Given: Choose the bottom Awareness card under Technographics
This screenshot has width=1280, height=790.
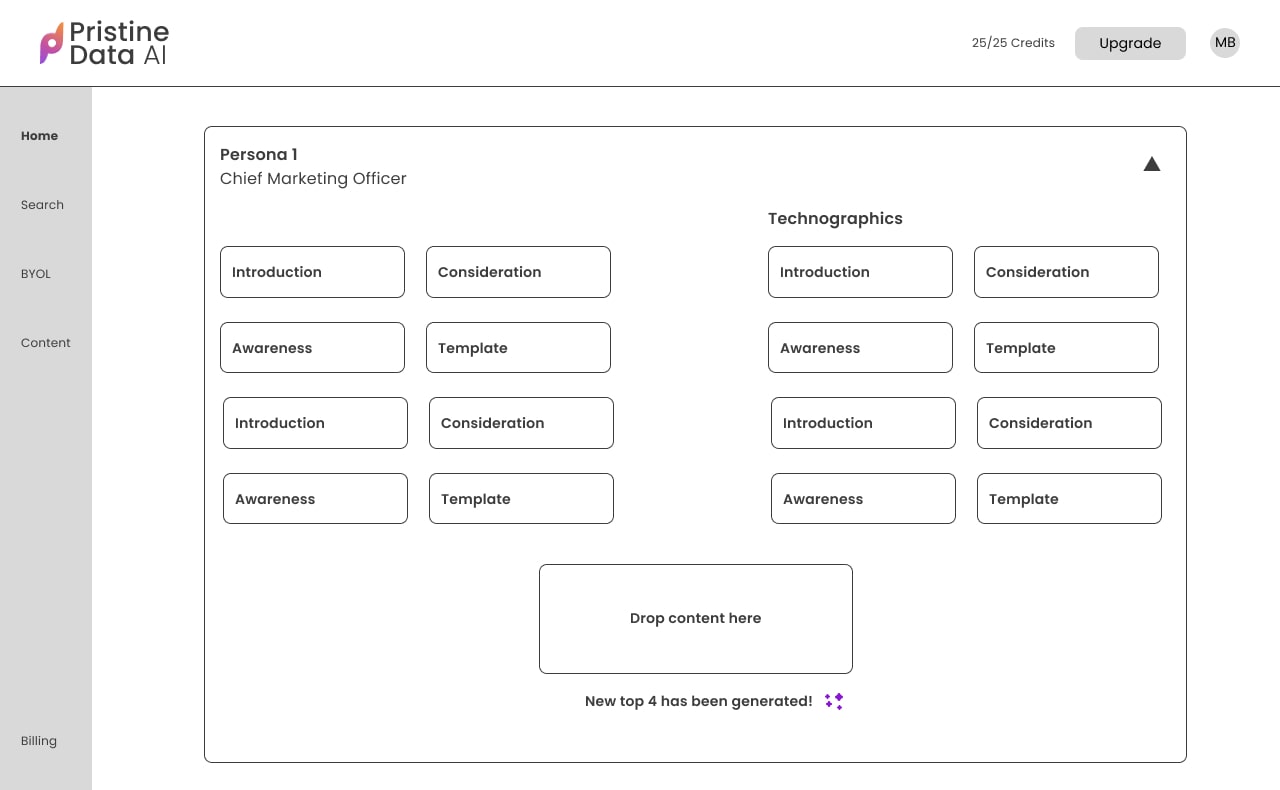Looking at the screenshot, I should pos(863,499).
